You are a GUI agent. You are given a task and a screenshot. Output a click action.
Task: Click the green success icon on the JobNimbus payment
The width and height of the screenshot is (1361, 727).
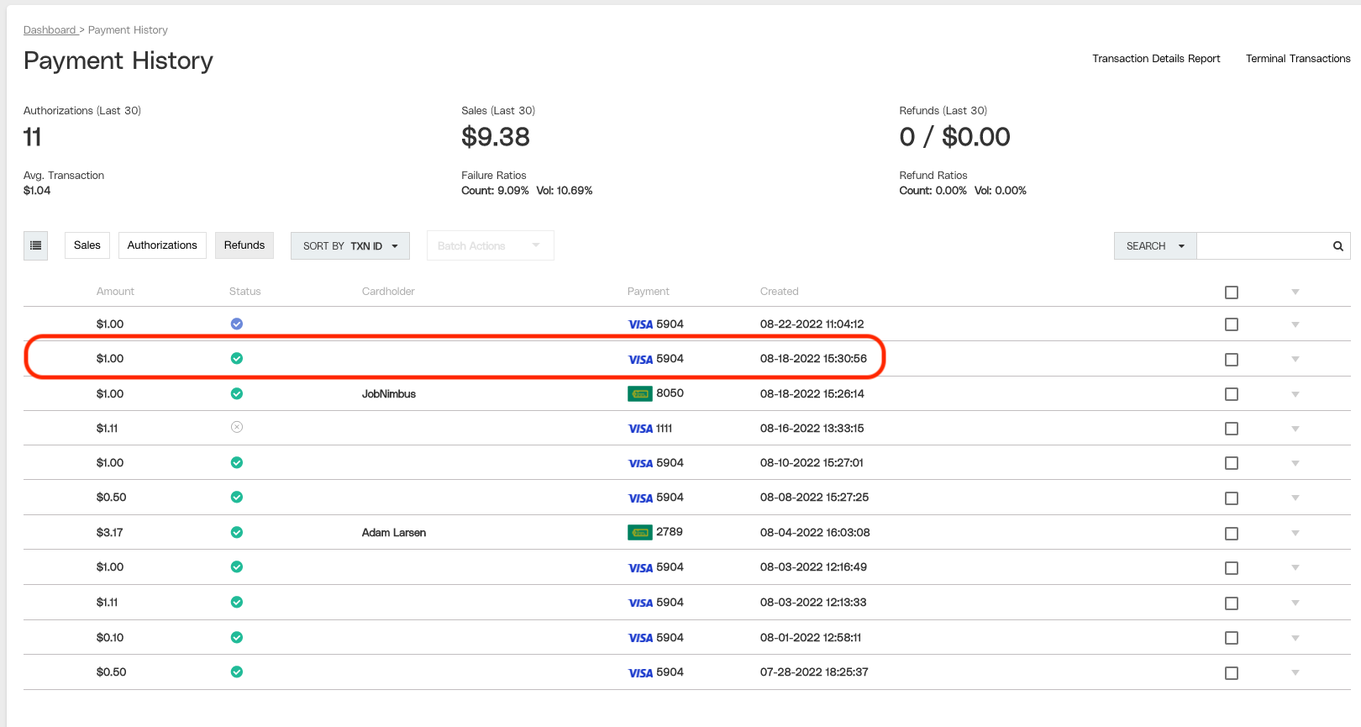click(236, 393)
